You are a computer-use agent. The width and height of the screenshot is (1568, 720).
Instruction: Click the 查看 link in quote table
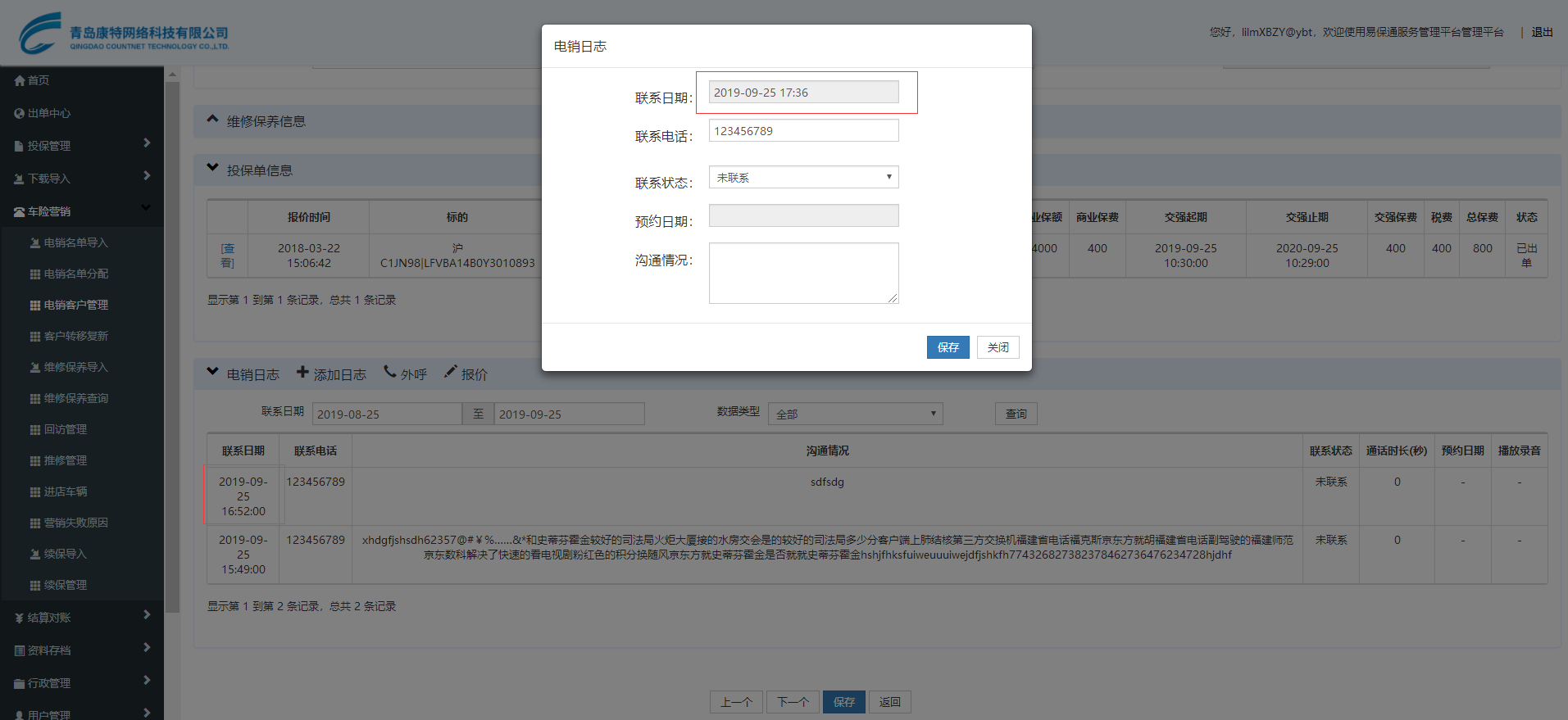point(227,256)
